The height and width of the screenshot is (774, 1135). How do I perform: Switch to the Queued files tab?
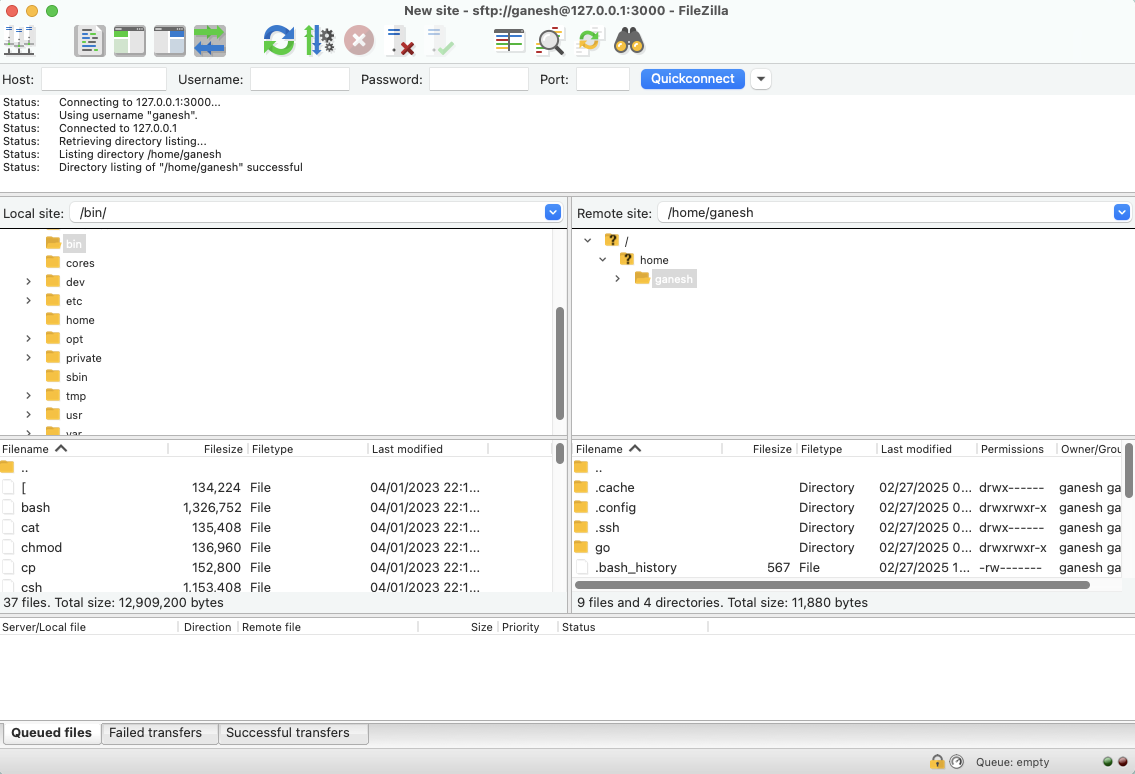[x=51, y=733]
